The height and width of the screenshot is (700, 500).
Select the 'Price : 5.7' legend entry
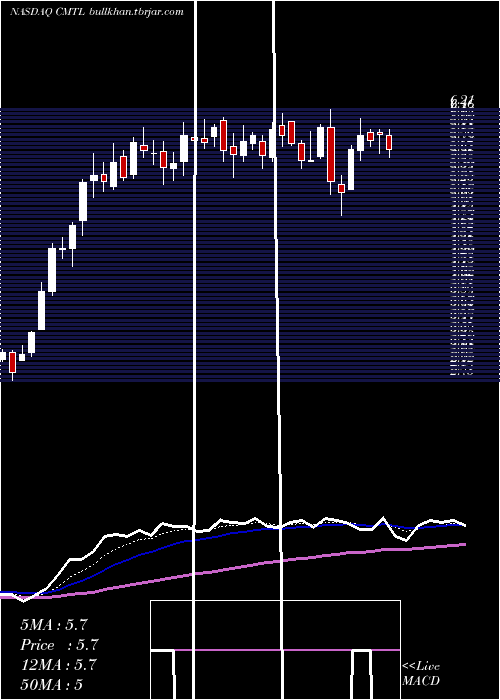(59, 645)
